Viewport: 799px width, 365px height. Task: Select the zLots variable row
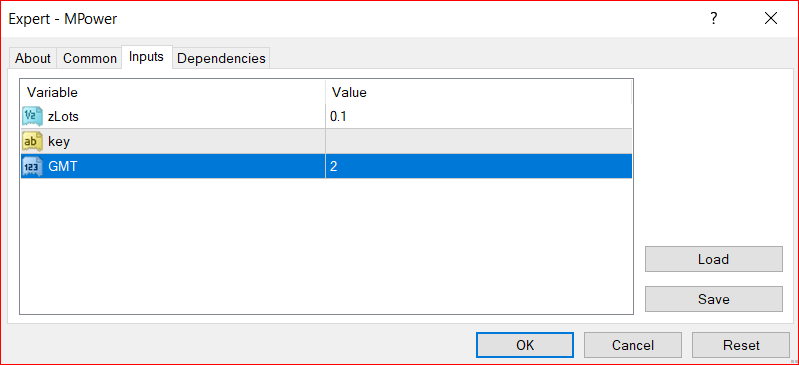point(327,117)
